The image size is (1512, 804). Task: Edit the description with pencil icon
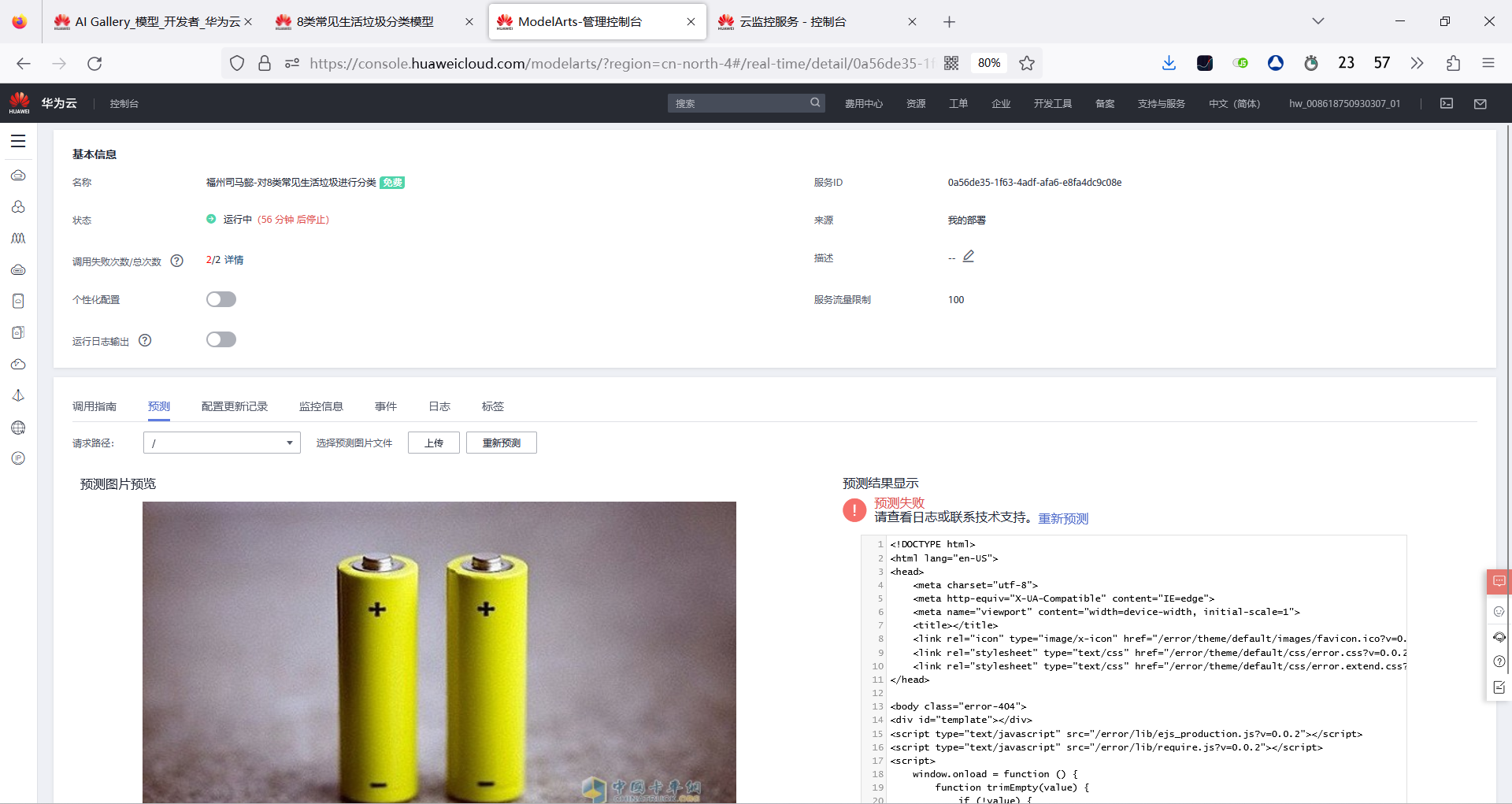969,257
